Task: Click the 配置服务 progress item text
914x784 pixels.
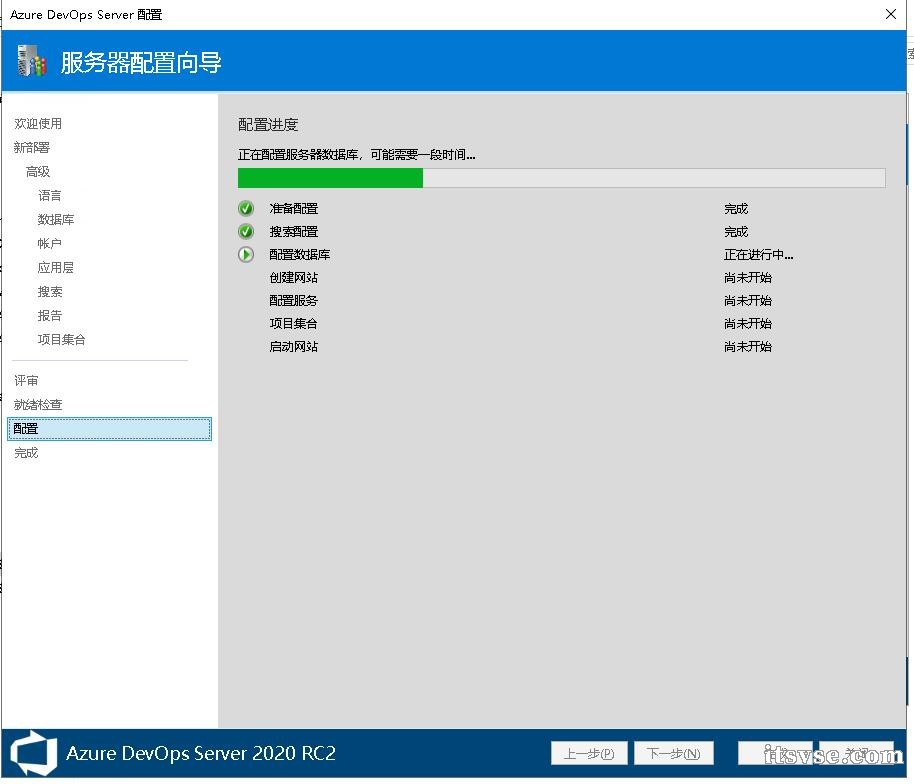Action: pyautogui.click(x=294, y=301)
